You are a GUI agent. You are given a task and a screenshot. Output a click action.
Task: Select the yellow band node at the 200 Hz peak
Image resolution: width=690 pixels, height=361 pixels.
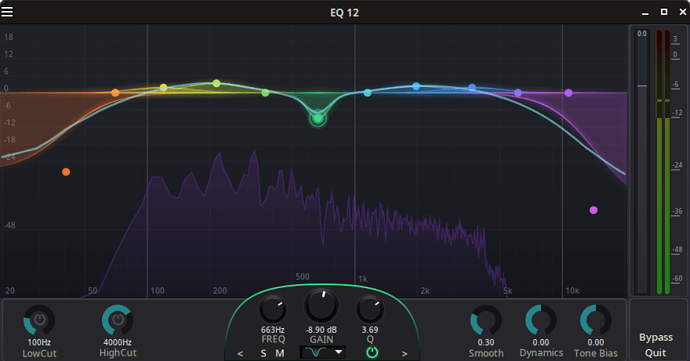pos(216,83)
